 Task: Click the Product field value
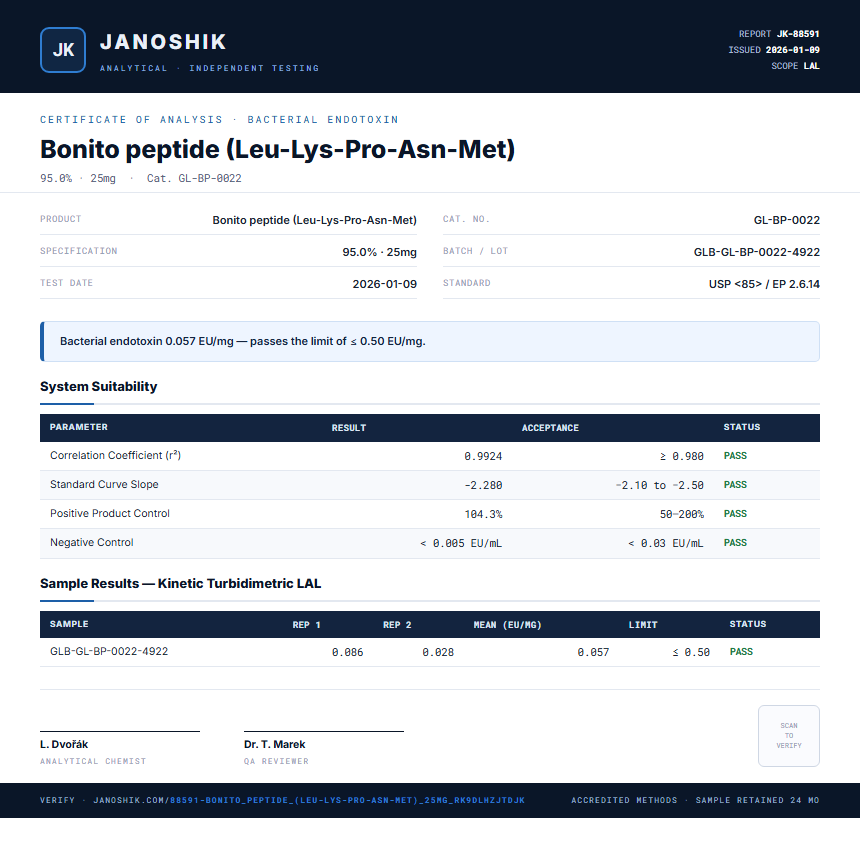pyautogui.click(x=314, y=220)
